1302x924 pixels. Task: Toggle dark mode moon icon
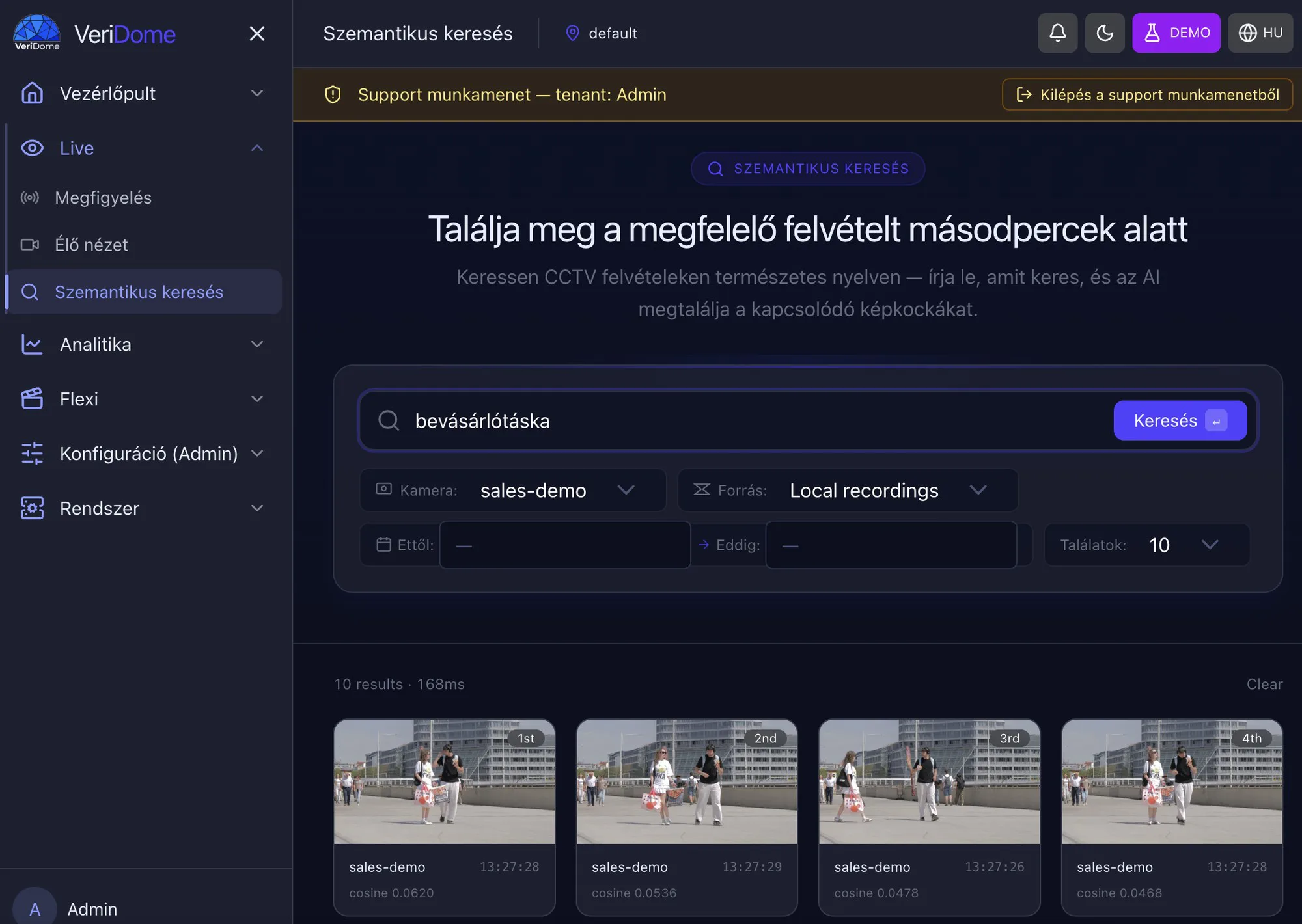(x=1105, y=33)
